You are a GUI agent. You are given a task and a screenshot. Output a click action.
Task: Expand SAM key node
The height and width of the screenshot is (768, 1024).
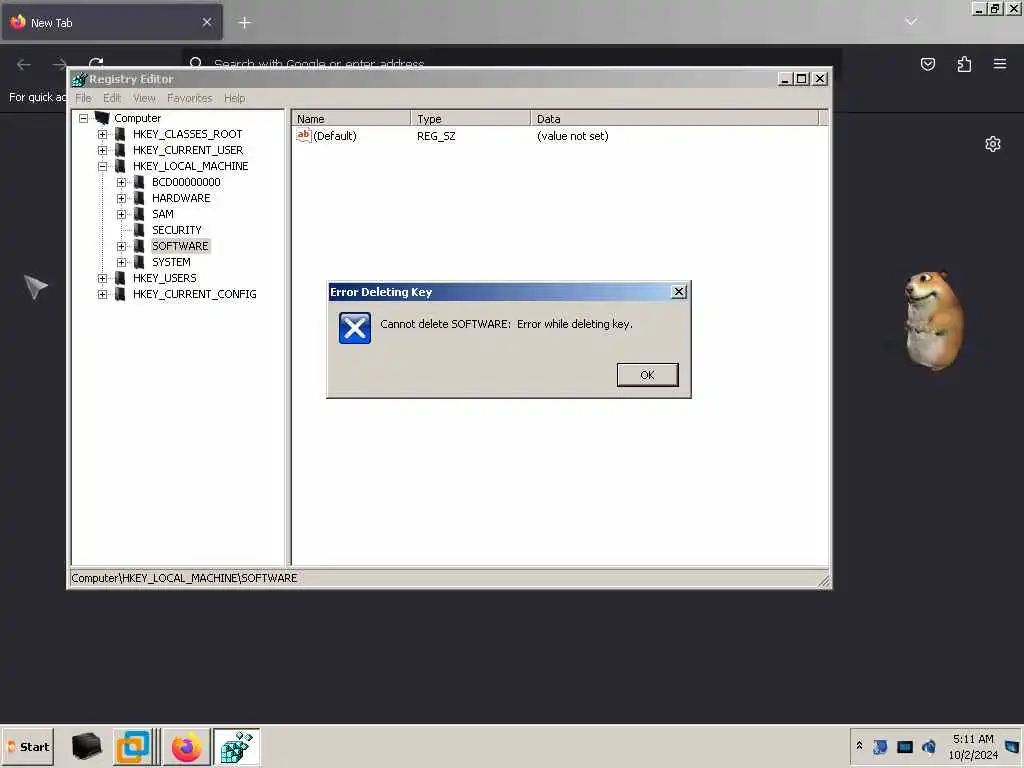click(x=121, y=214)
